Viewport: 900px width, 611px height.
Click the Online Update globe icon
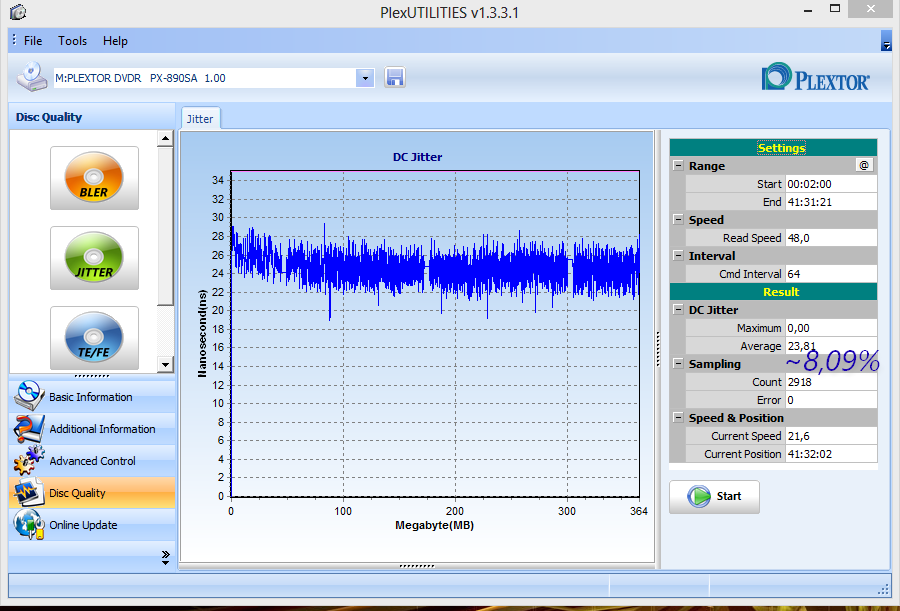pos(29,524)
